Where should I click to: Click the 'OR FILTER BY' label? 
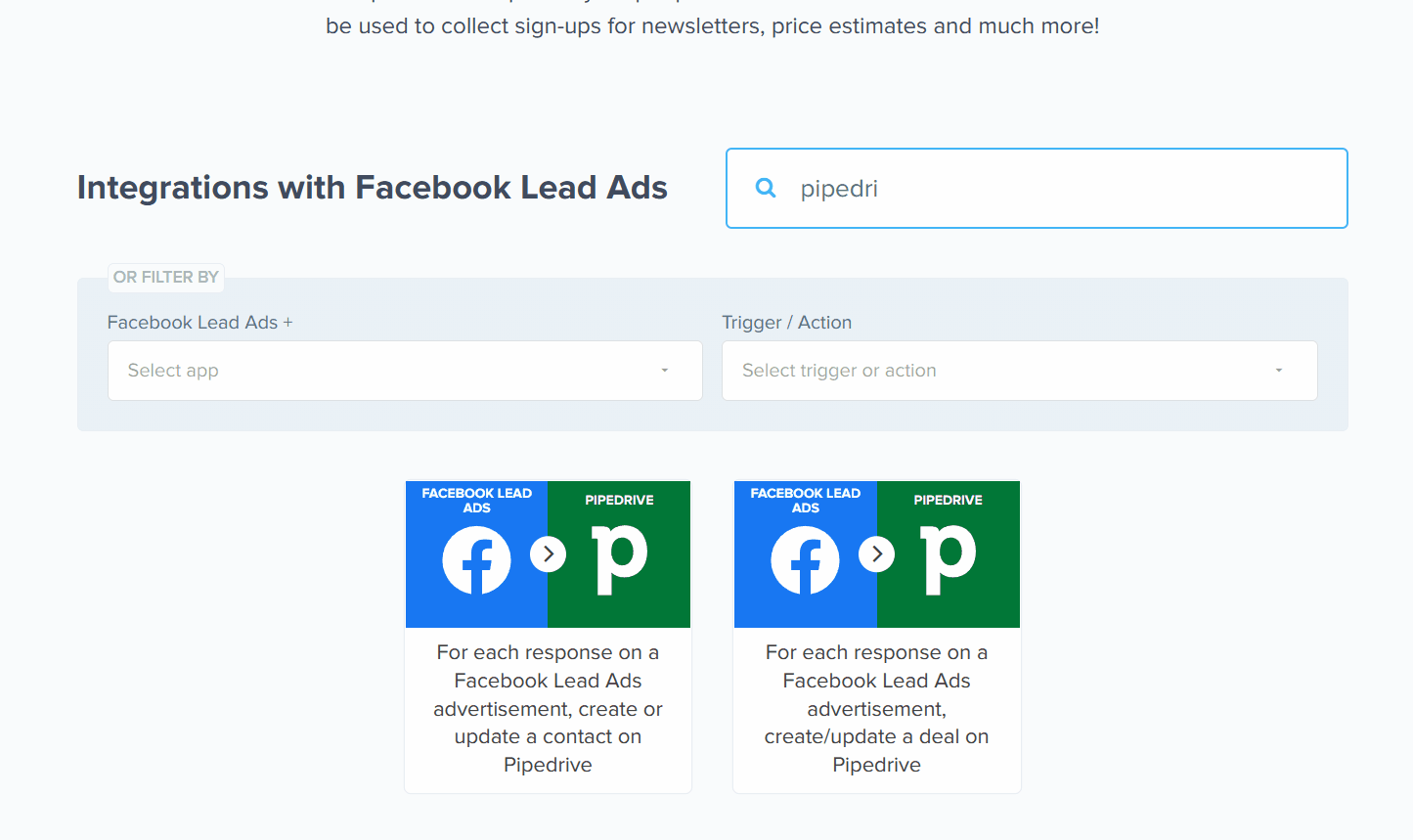click(166, 278)
